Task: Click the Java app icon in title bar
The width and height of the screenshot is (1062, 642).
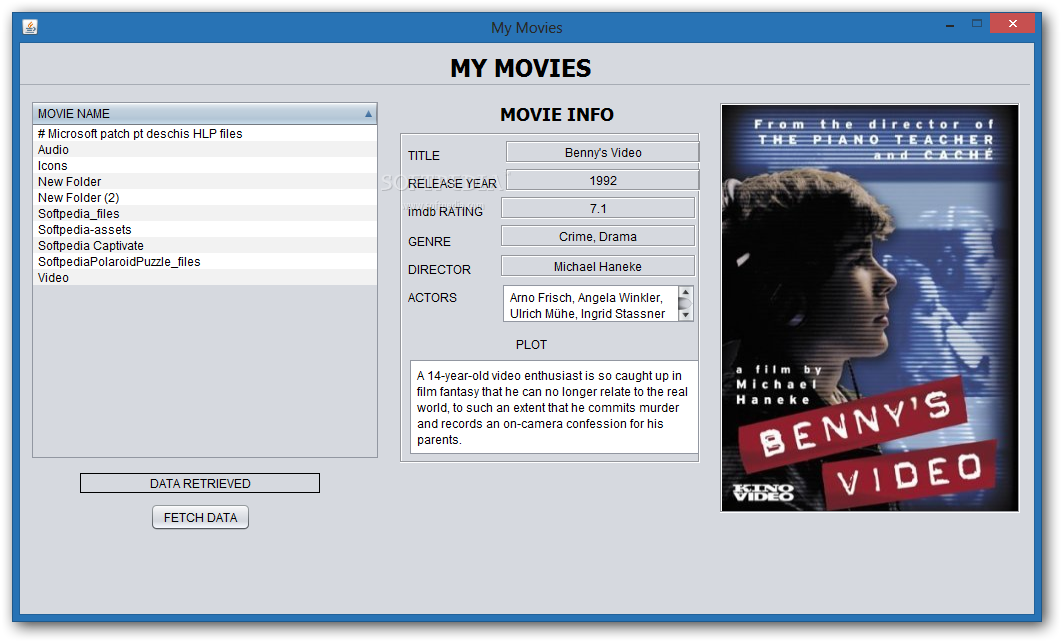Action: point(30,27)
